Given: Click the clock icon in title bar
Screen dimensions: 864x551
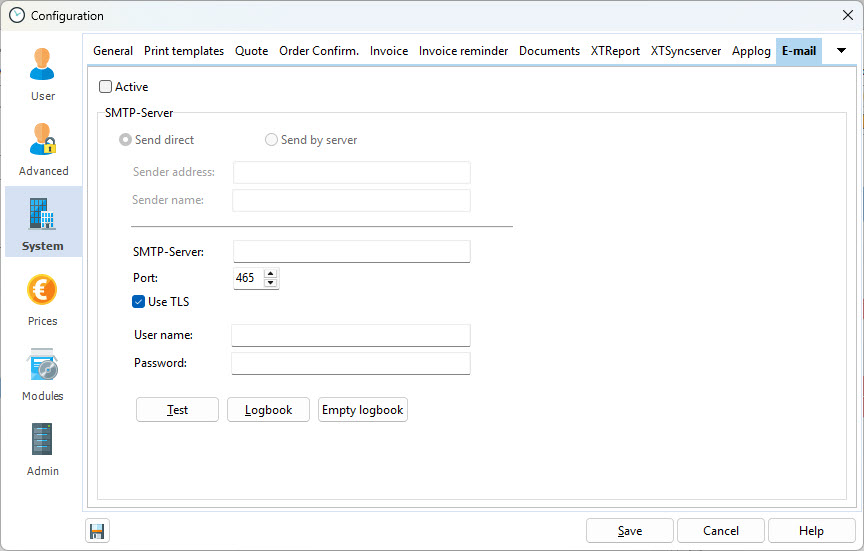Looking at the screenshot, I should [16, 15].
